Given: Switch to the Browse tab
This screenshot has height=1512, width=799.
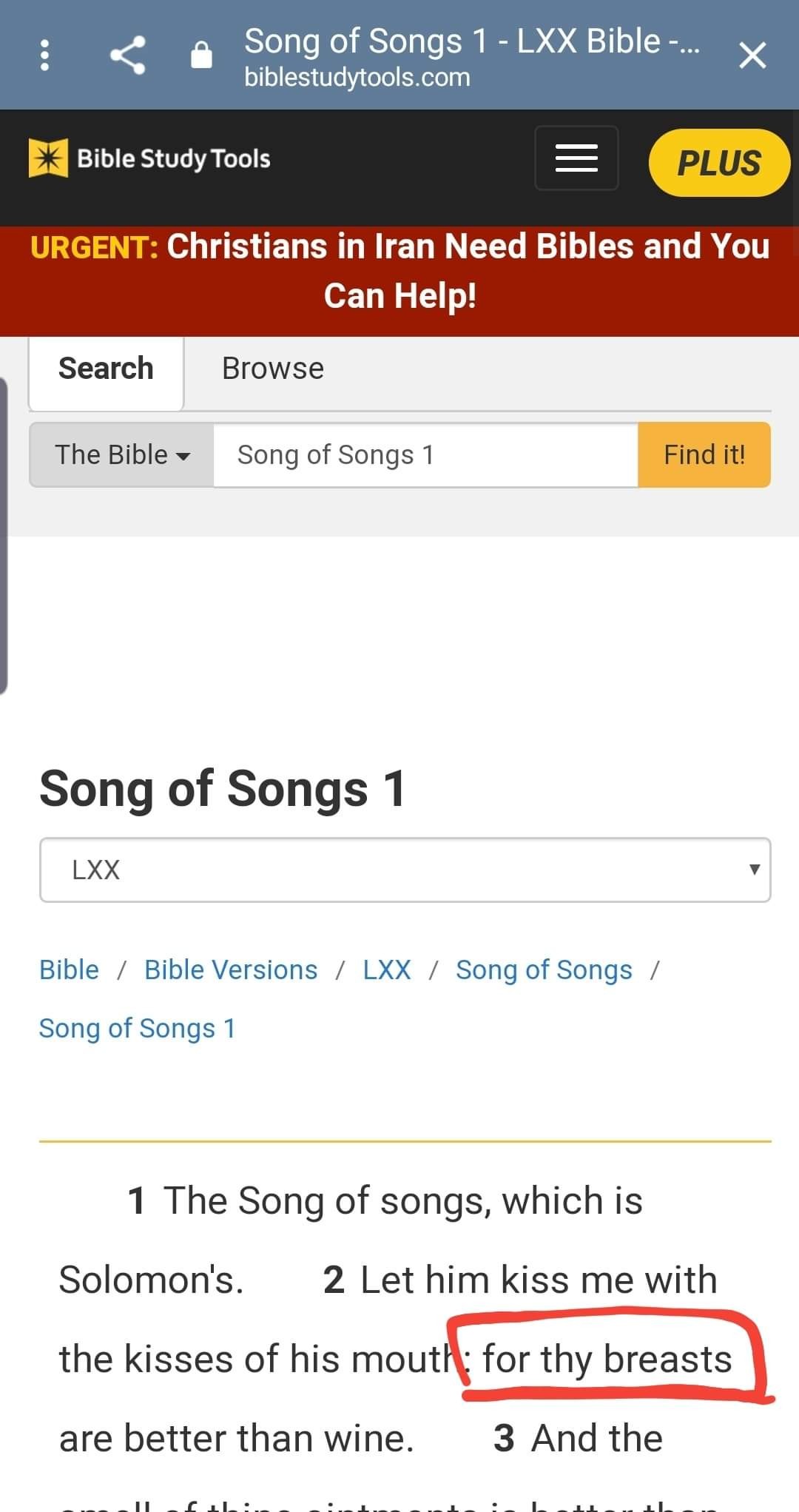Looking at the screenshot, I should click(273, 369).
